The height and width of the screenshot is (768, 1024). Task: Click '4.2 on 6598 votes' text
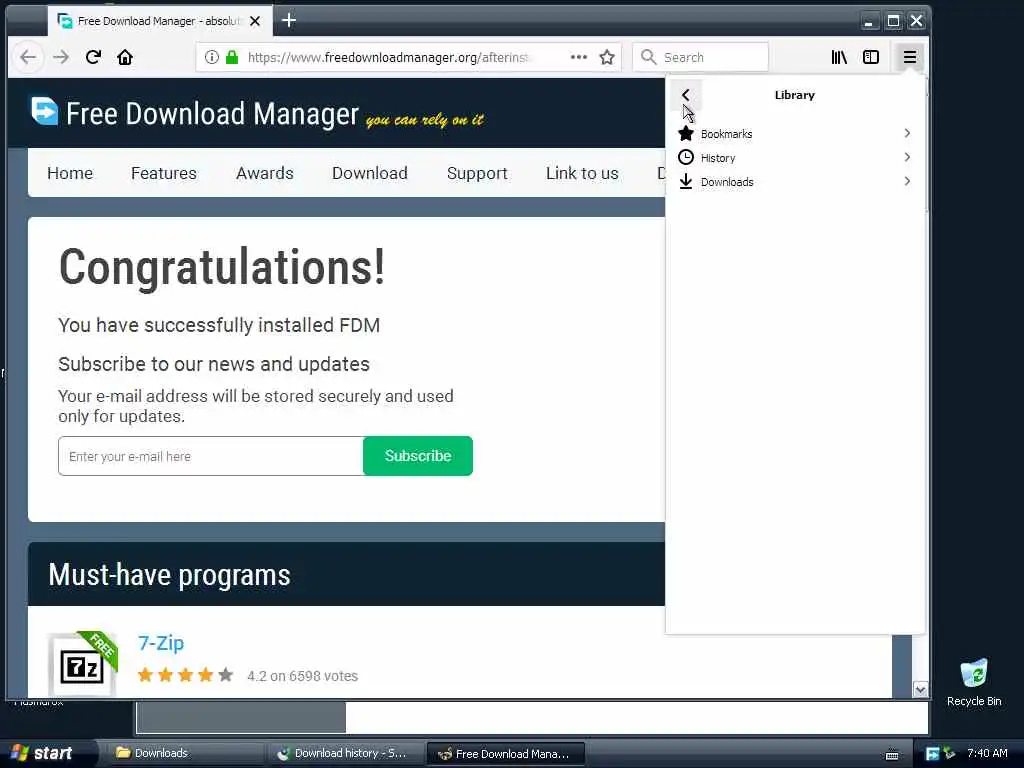[x=302, y=676]
